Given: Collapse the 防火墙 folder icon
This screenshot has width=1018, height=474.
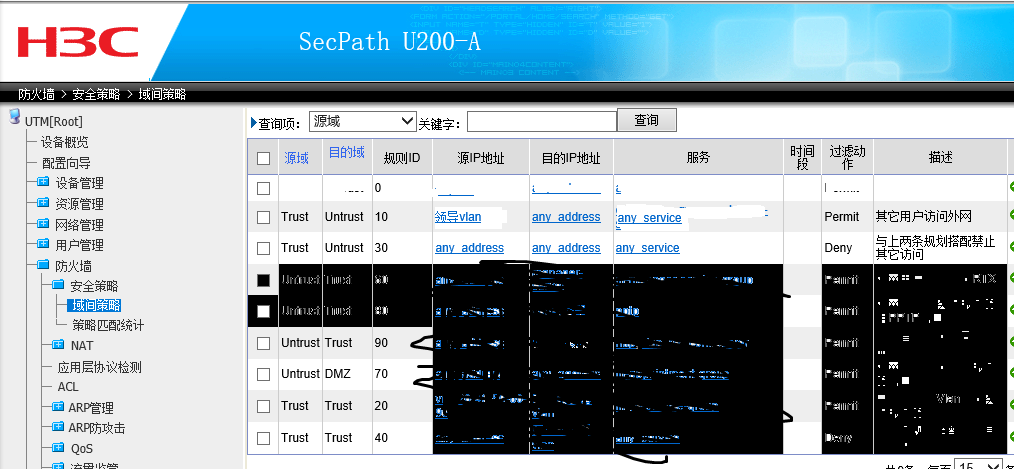Looking at the screenshot, I should pyautogui.click(x=43, y=265).
